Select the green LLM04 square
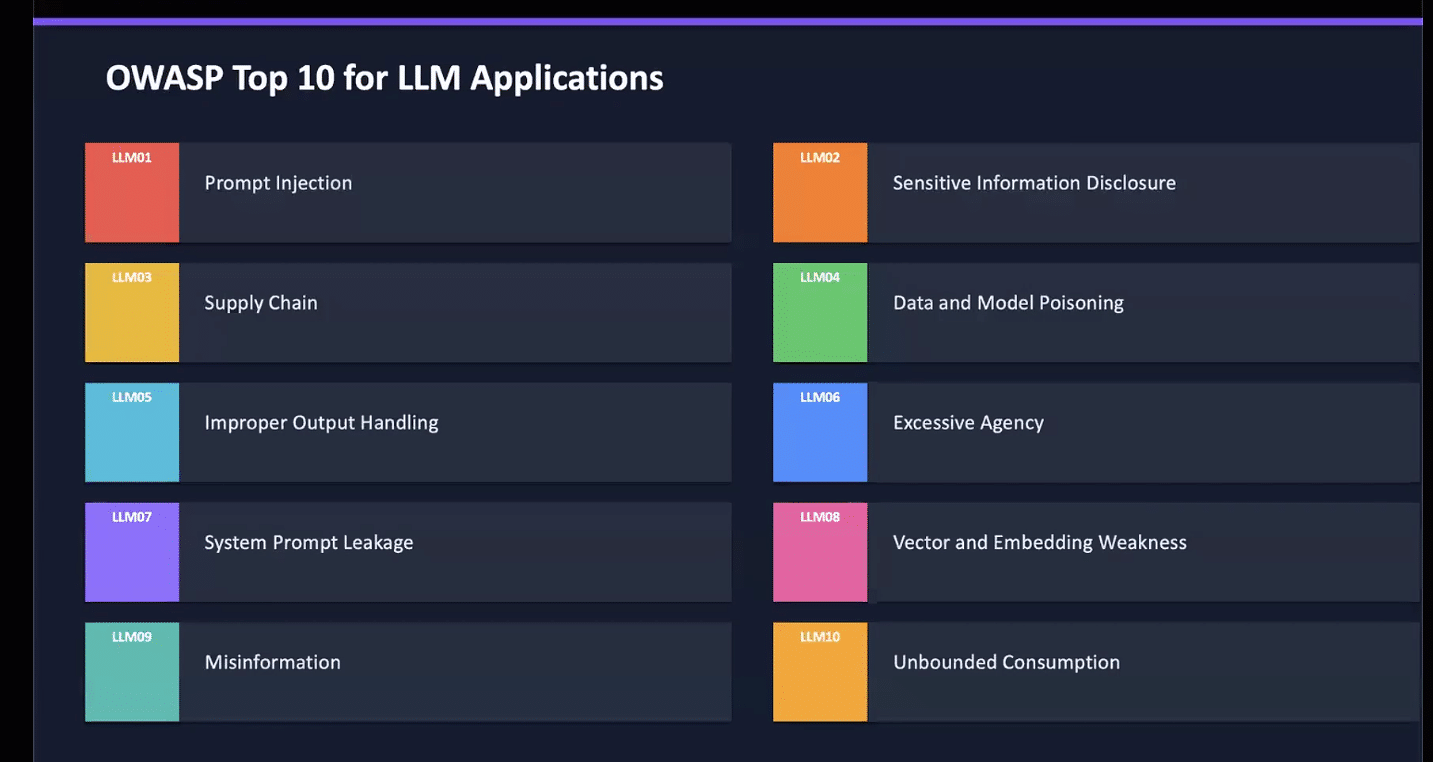Screen dimensions: 1433x762 click(820, 312)
